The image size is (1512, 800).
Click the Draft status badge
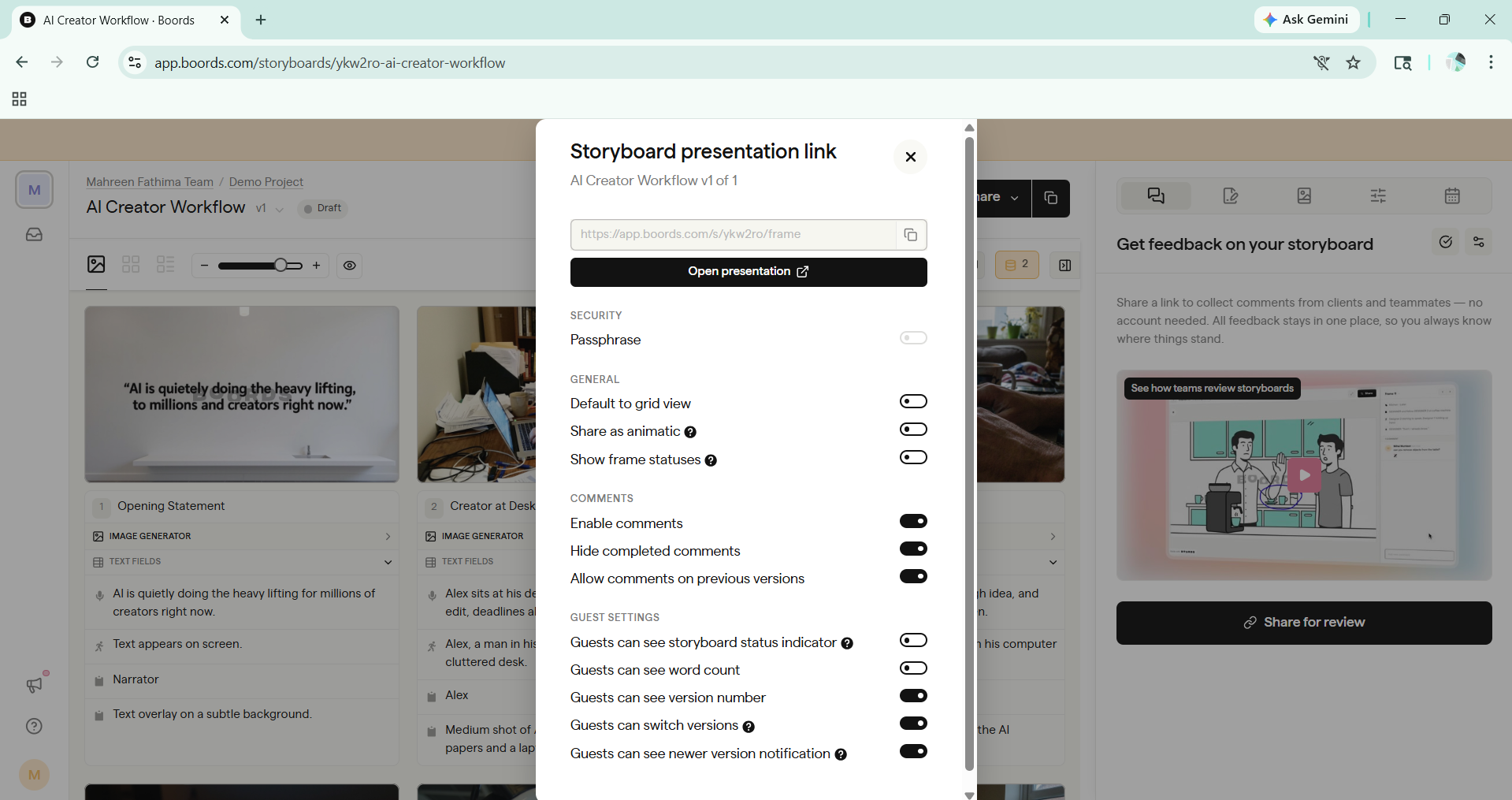pyautogui.click(x=323, y=208)
